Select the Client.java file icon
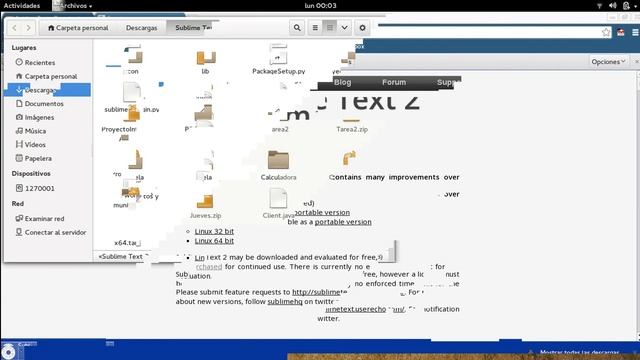 click(278, 198)
